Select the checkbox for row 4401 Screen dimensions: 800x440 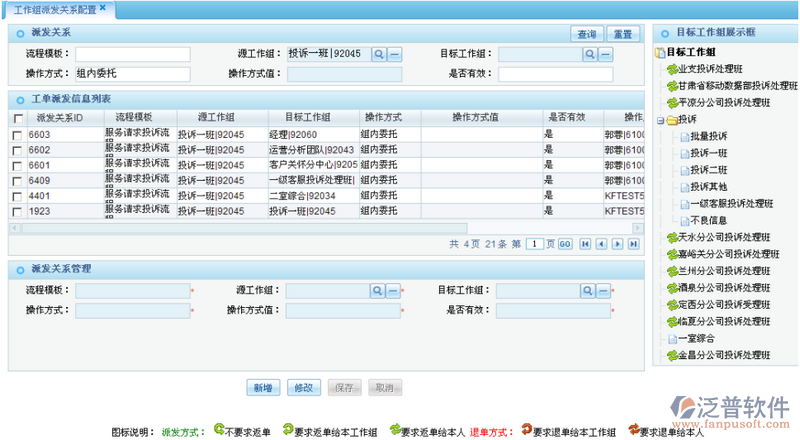tap(17, 196)
